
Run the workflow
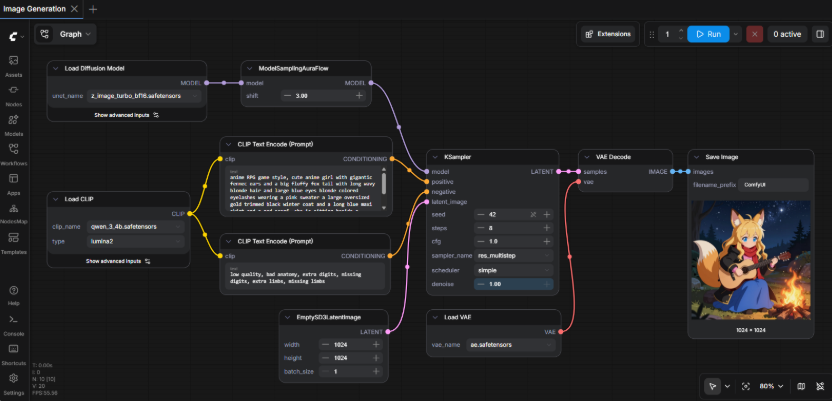tap(708, 34)
